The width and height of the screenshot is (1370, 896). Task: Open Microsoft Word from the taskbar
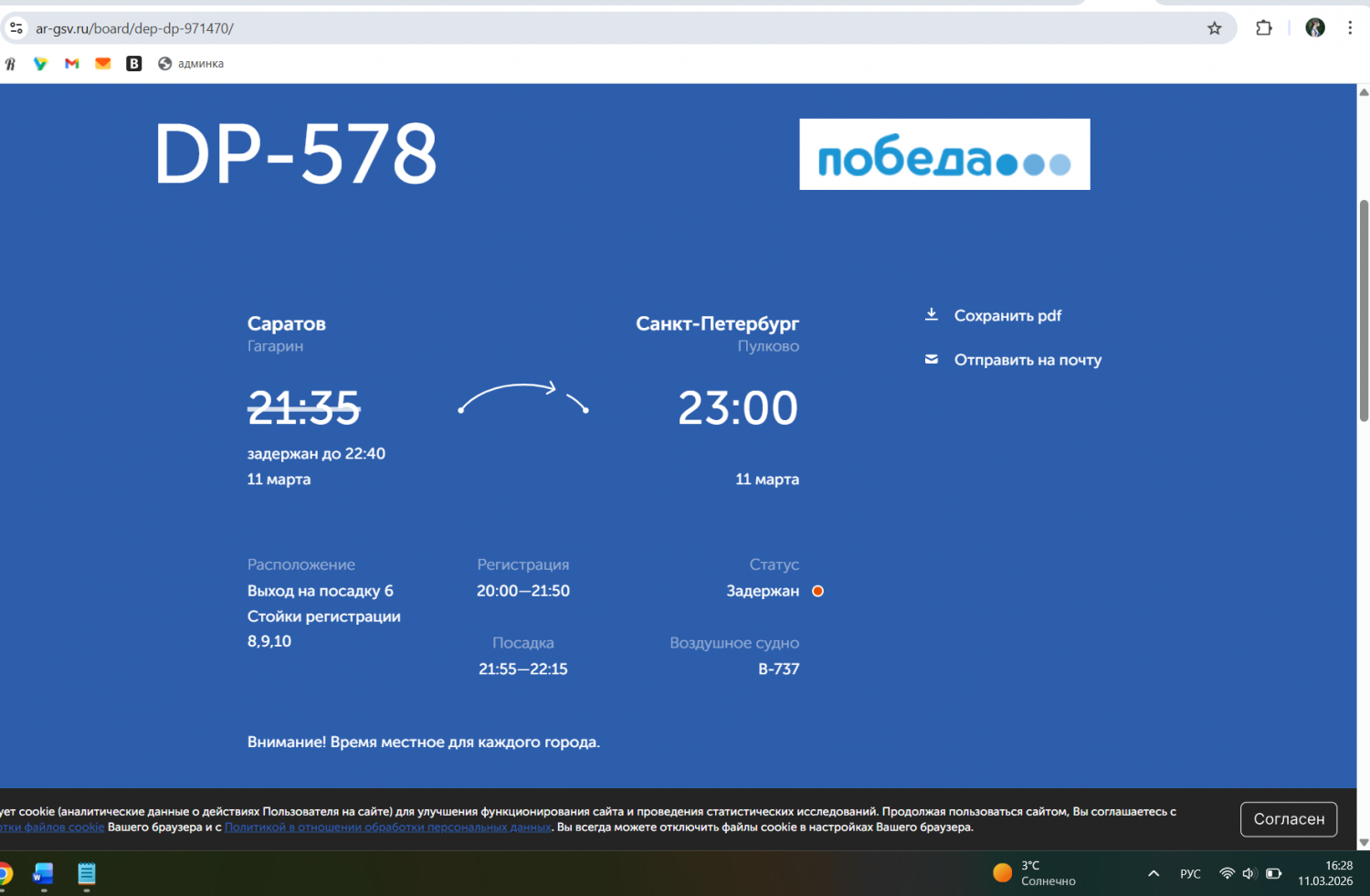43,874
